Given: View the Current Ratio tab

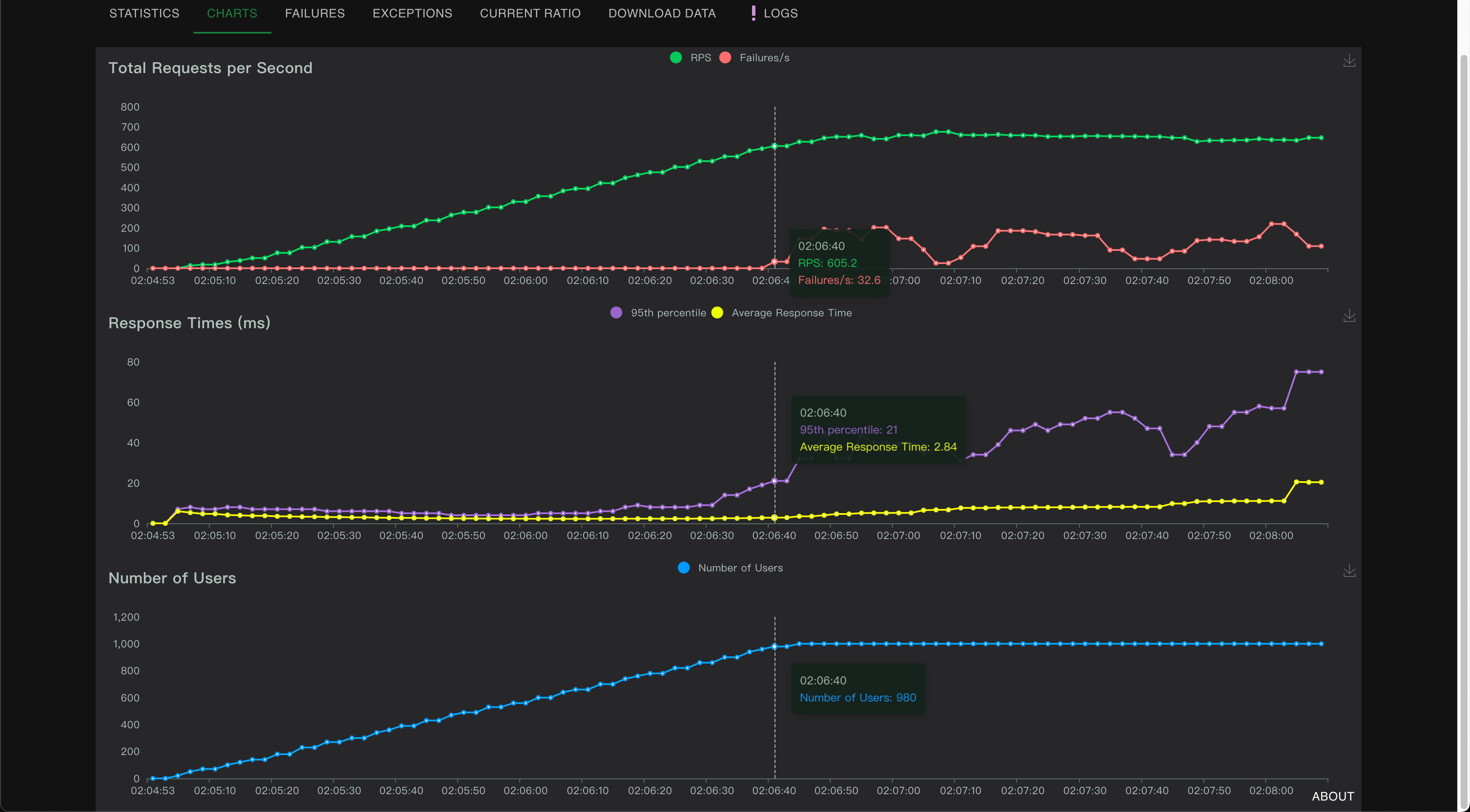Looking at the screenshot, I should 530,13.
